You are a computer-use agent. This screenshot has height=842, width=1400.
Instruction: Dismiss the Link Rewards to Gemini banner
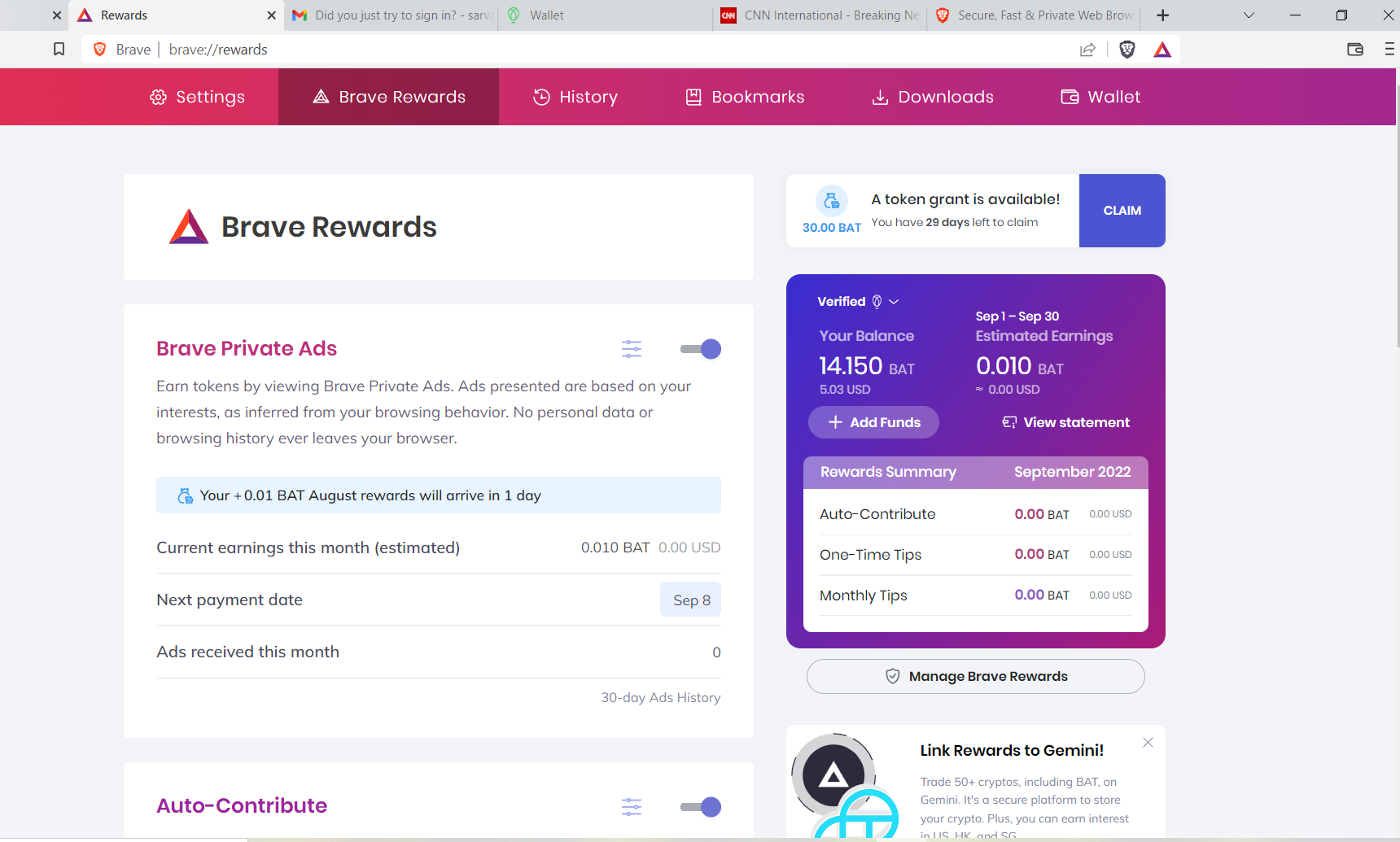click(x=1148, y=742)
